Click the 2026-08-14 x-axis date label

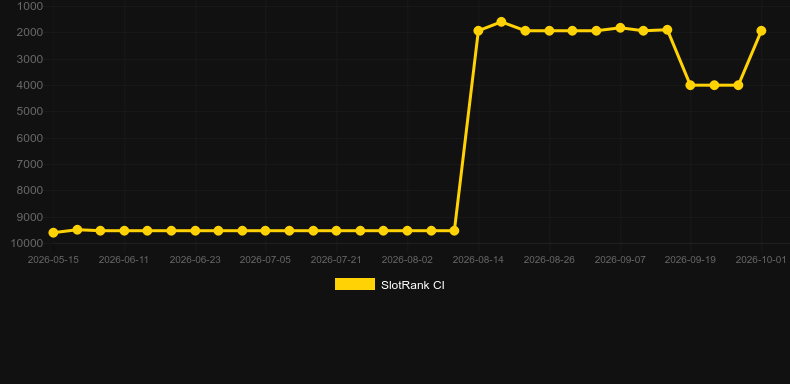point(478,260)
